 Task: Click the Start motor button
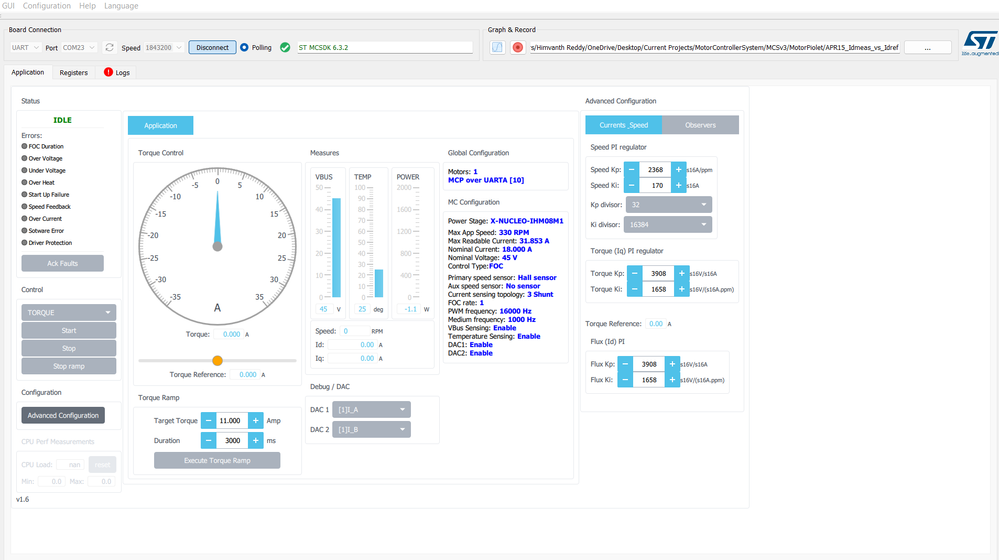[x=69, y=330]
